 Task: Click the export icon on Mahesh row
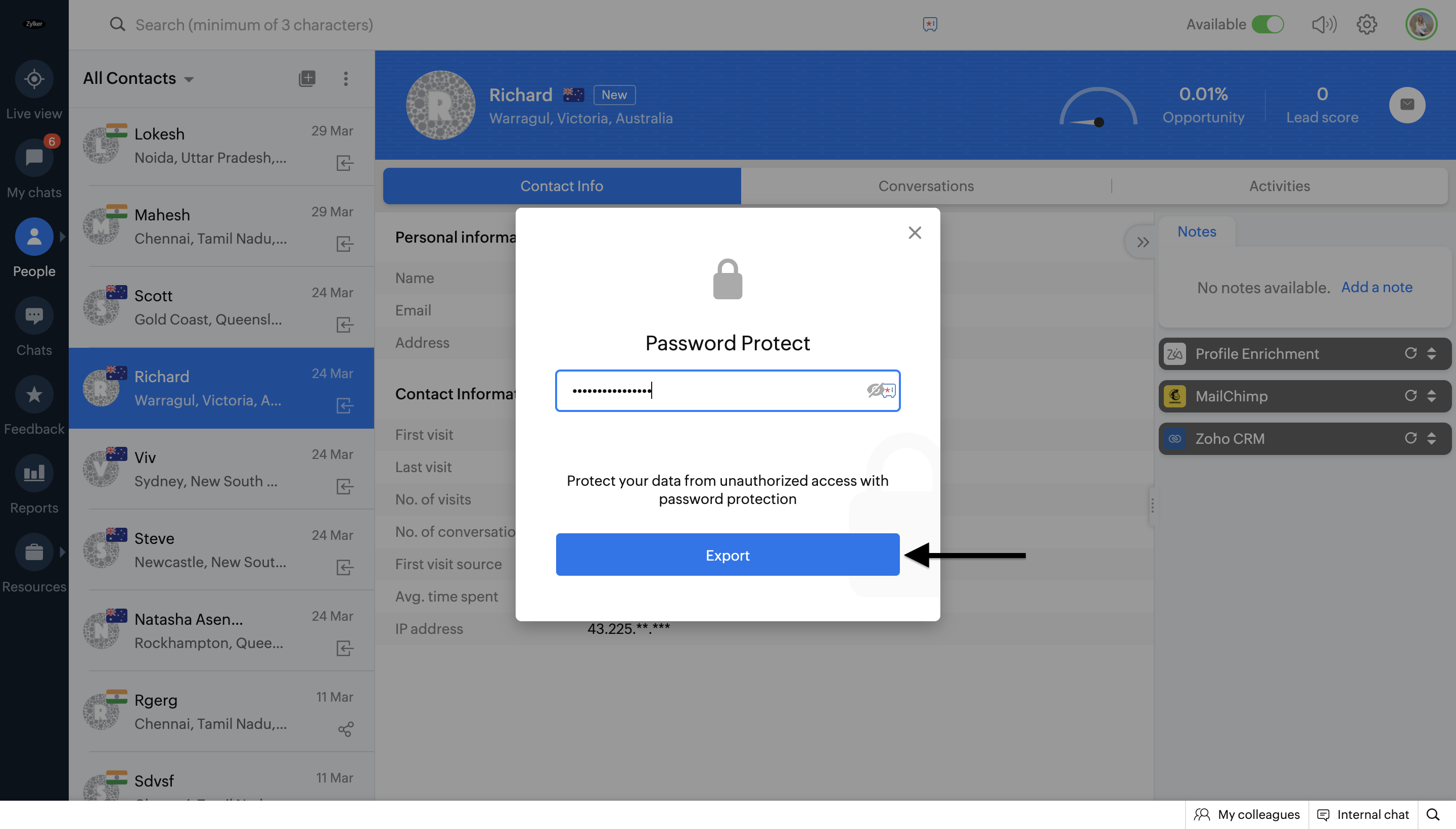click(344, 244)
